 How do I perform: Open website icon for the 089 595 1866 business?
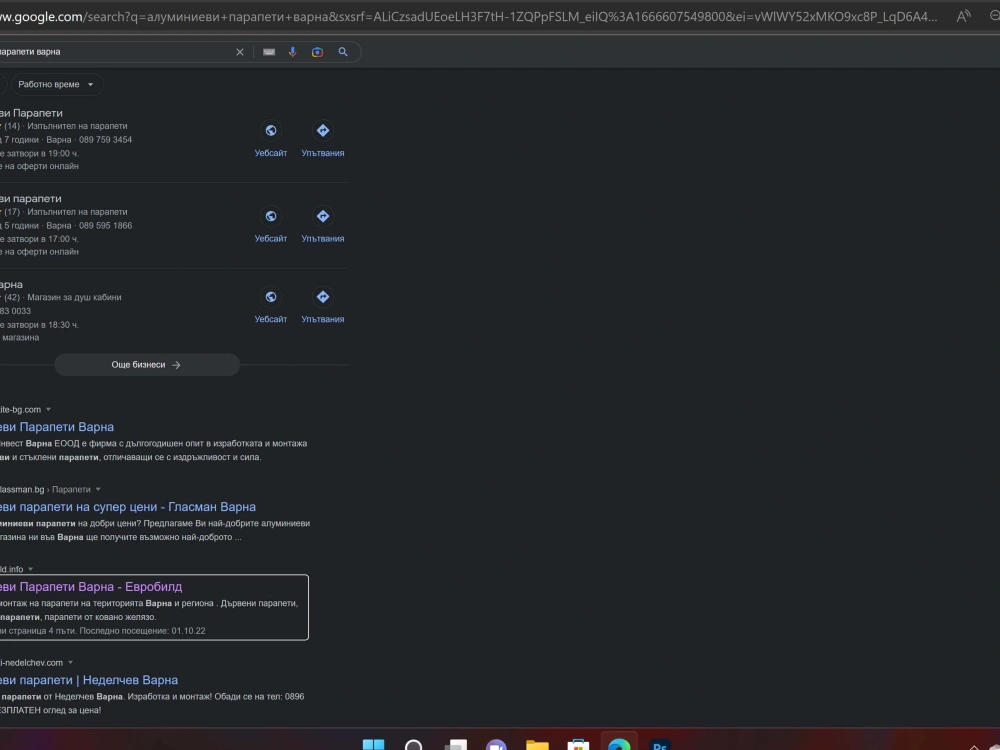point(271,216)
